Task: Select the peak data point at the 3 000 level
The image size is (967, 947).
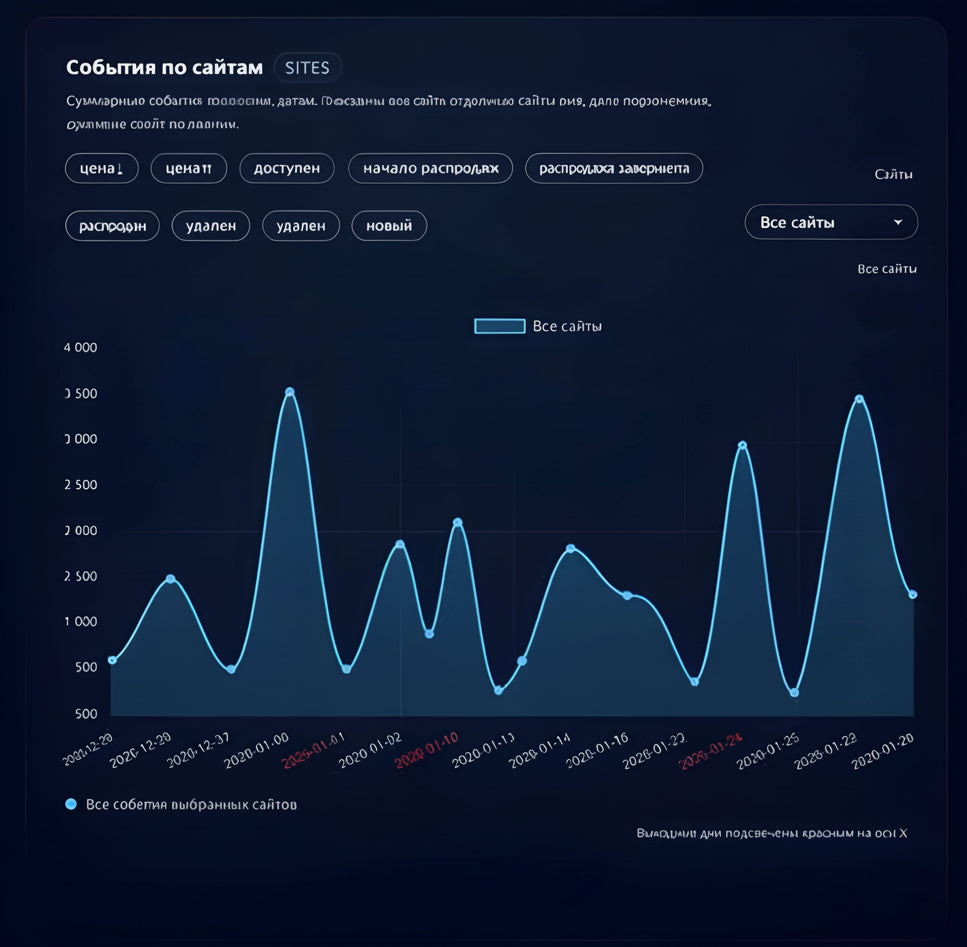Action: pos(743,445)
